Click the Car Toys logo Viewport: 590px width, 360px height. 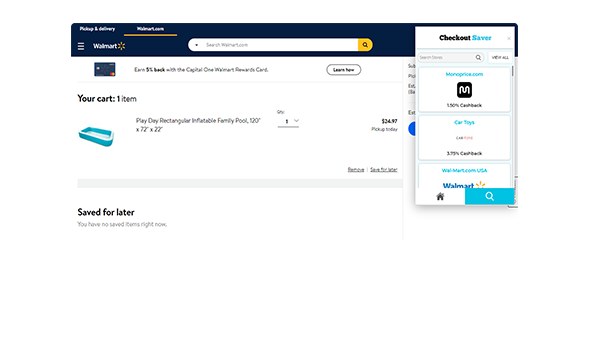tap(464, 138)
